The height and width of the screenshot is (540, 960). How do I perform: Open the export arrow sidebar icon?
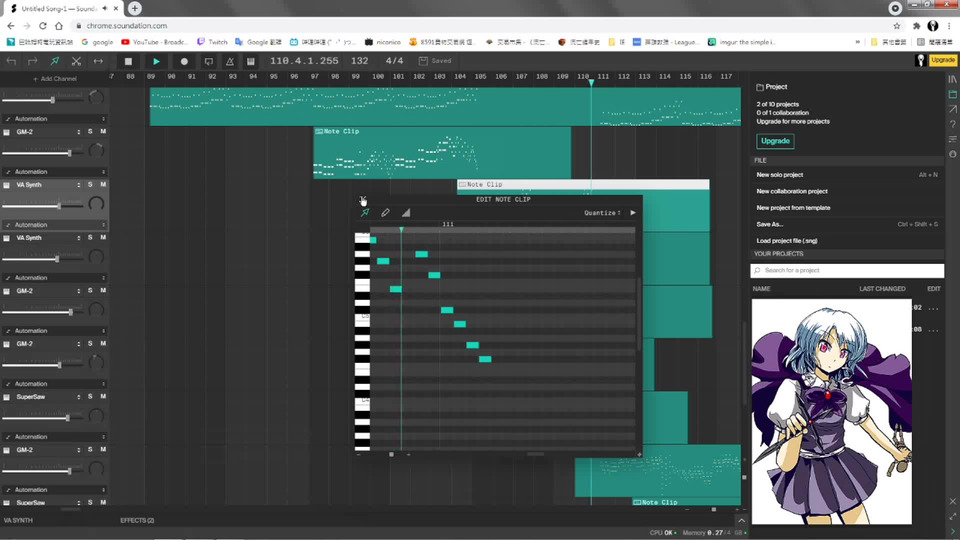point(953,109)
